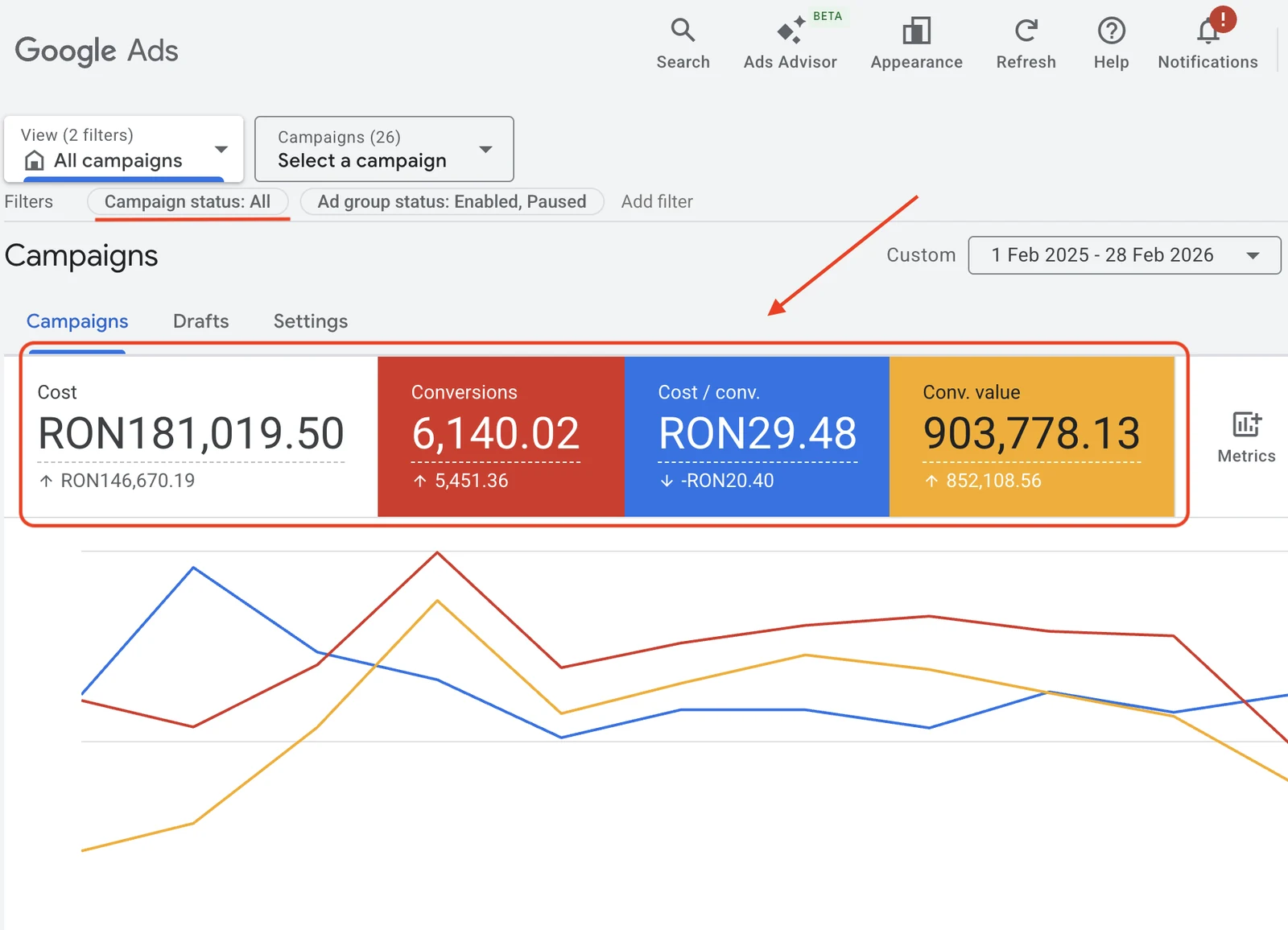
Task: Open the Metrics selector icon
Action: tap(1246, 437)
